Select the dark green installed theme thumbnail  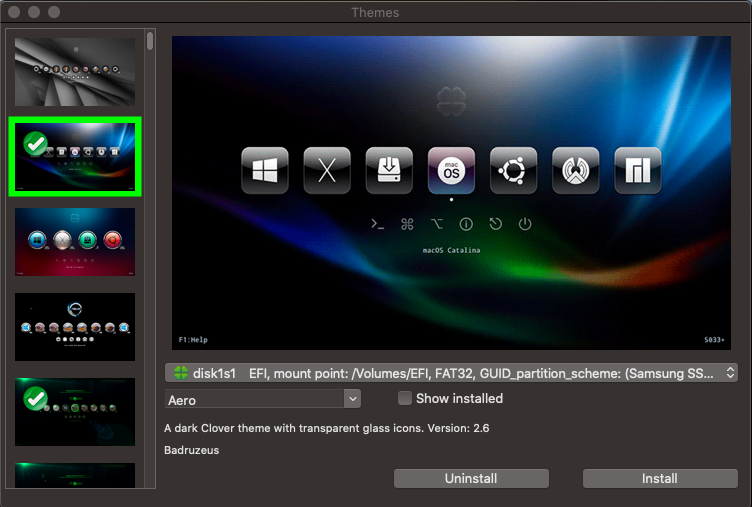(75, 412)
